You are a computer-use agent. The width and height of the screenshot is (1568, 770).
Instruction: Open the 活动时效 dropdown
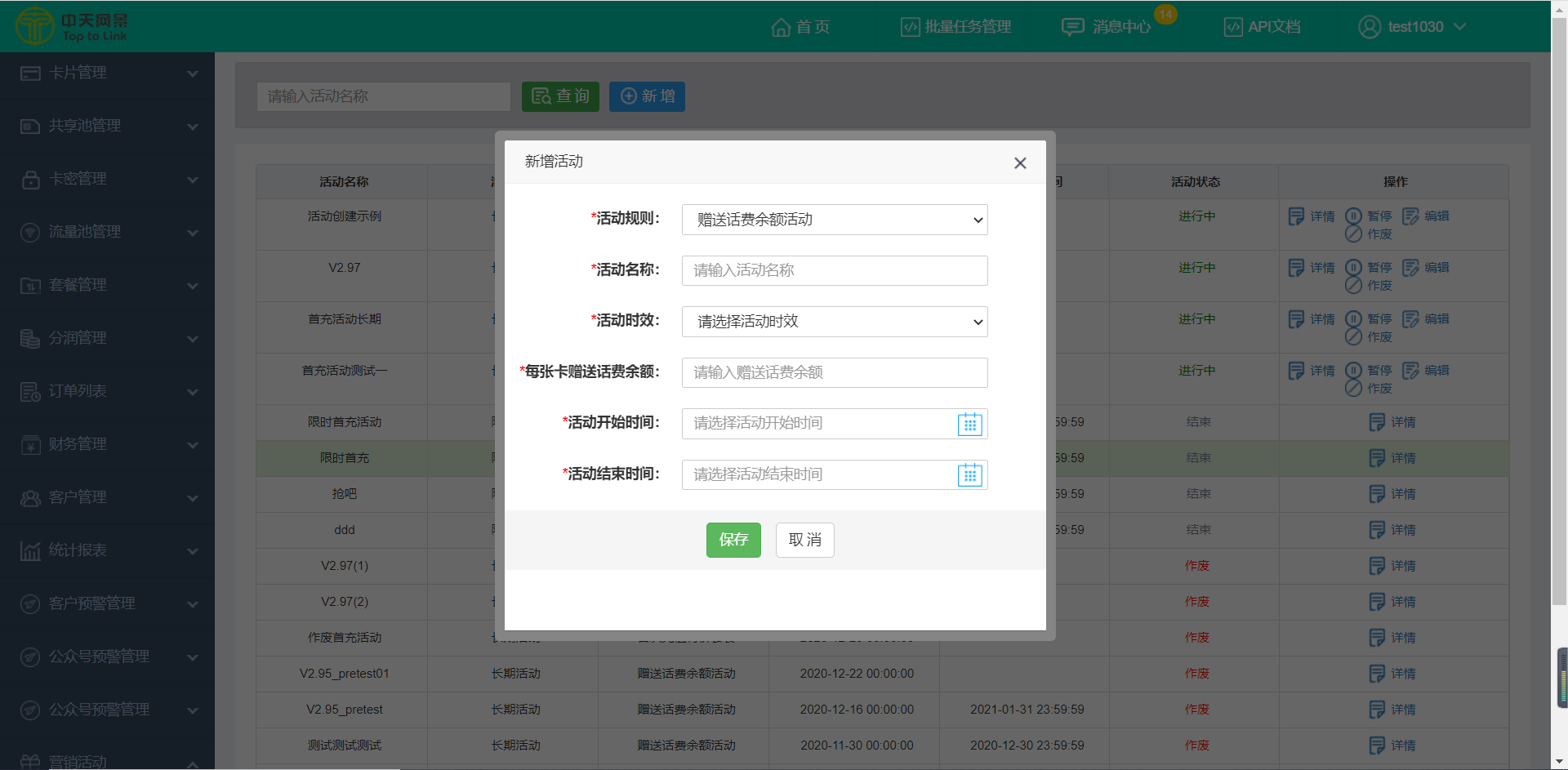(x=835, y=322)
